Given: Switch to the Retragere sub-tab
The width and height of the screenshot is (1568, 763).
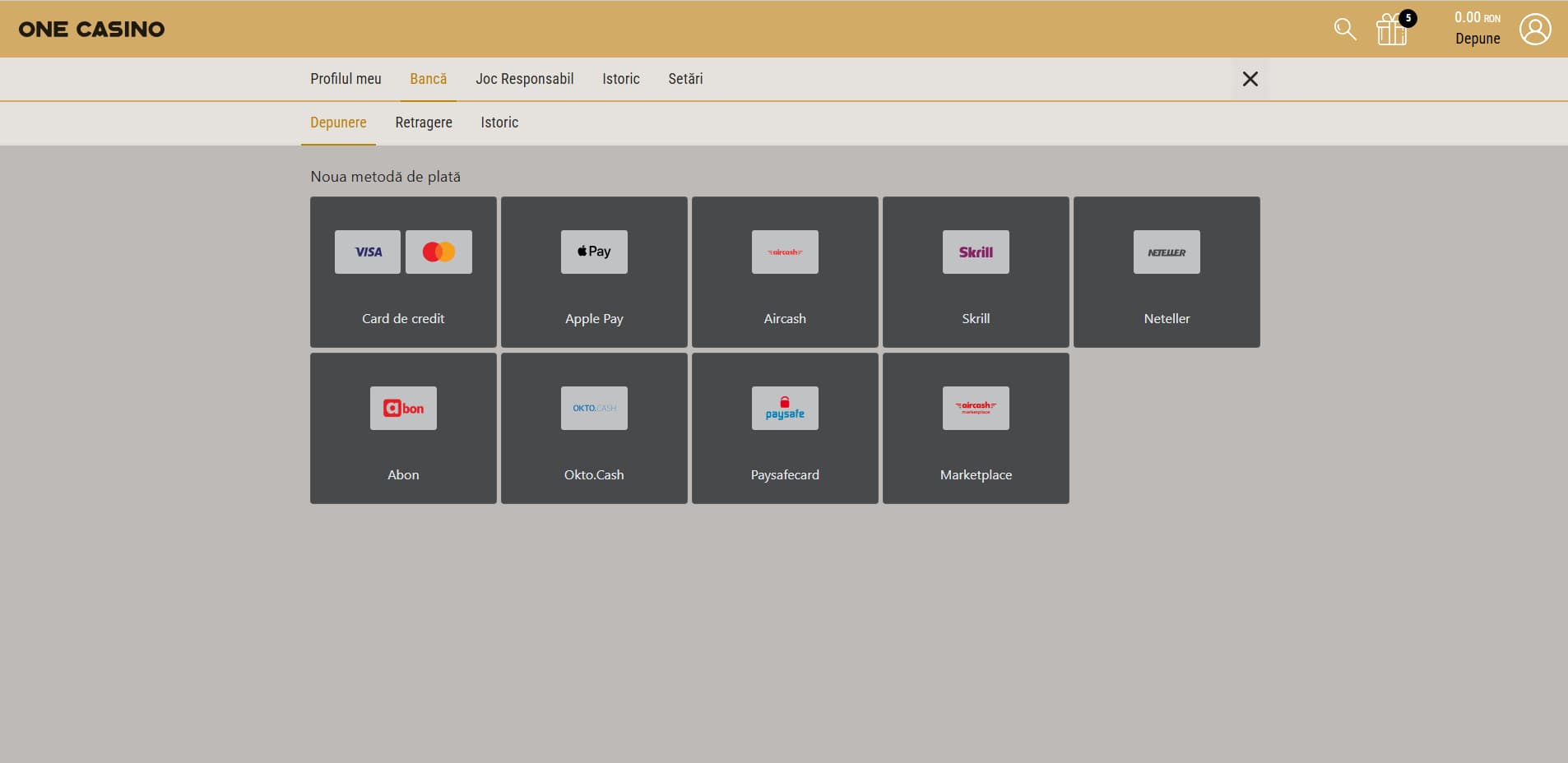Looking at the screenshot, I should pos(424,123).
